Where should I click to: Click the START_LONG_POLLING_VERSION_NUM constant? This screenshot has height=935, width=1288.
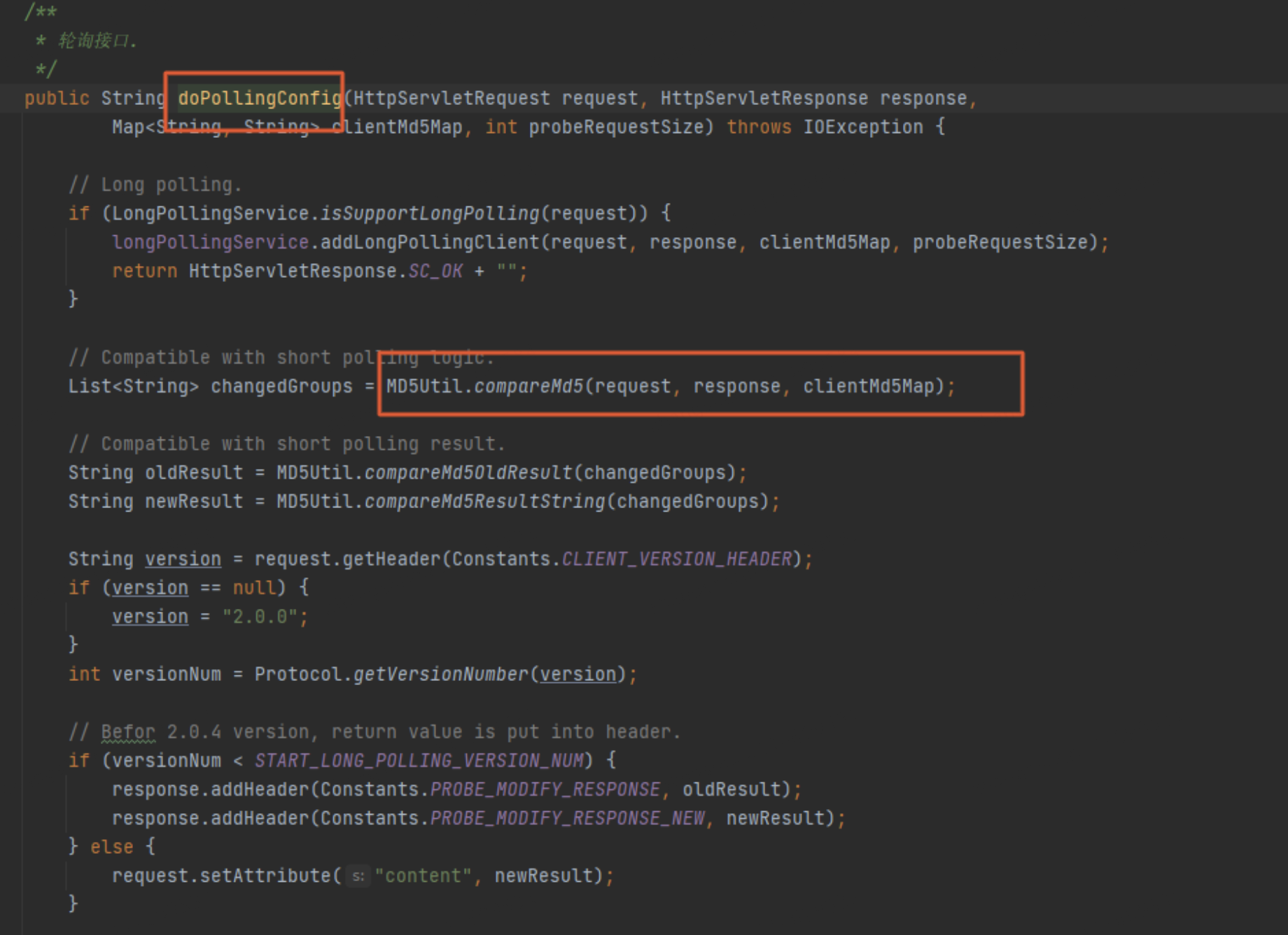419,761
